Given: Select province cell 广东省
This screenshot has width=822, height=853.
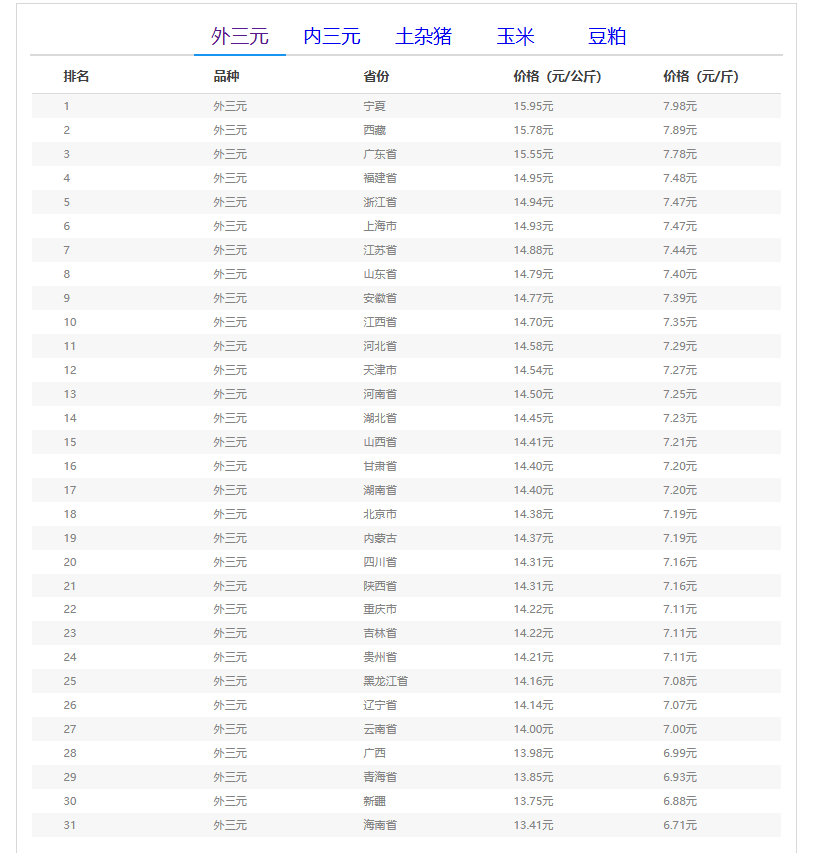Looking at the screenshot, I should [380, 154].
